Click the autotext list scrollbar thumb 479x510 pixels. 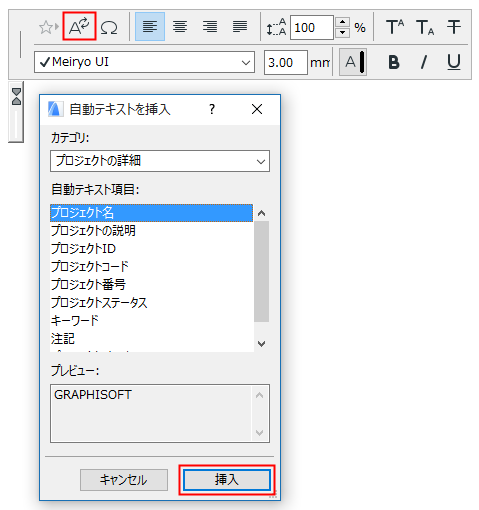click(262, 271)
